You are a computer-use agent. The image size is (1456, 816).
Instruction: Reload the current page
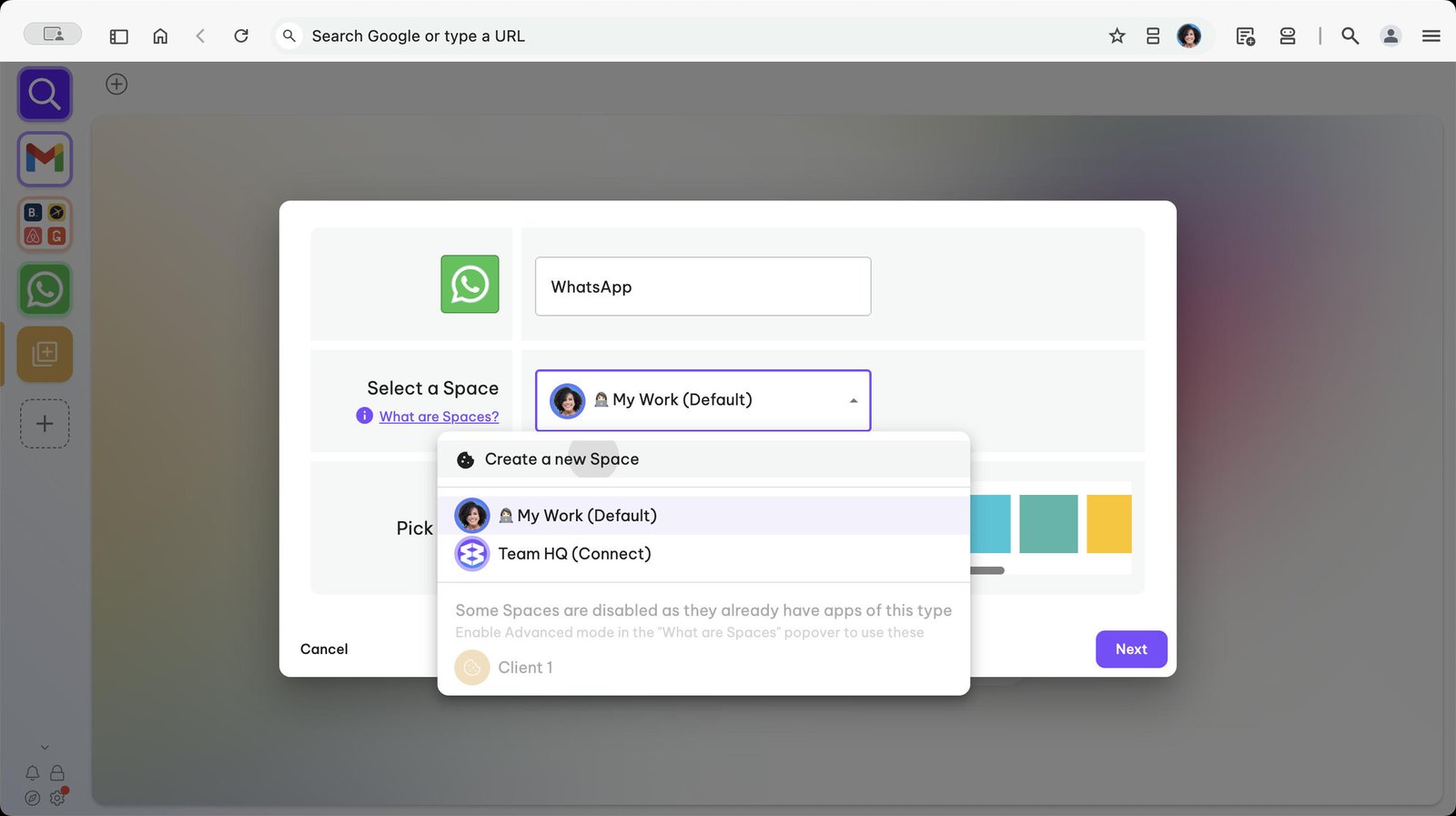(x=241, y=36)
